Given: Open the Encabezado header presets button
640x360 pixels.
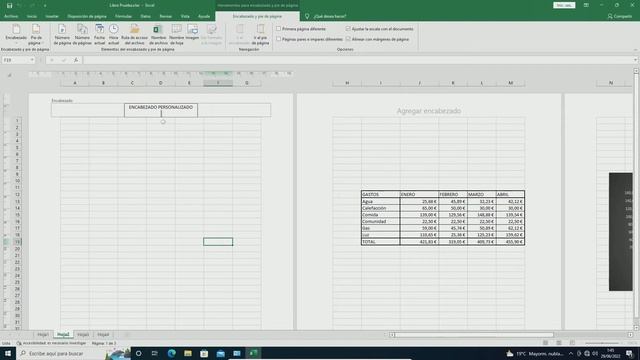Looking at the screenshot, I should 16,34.
